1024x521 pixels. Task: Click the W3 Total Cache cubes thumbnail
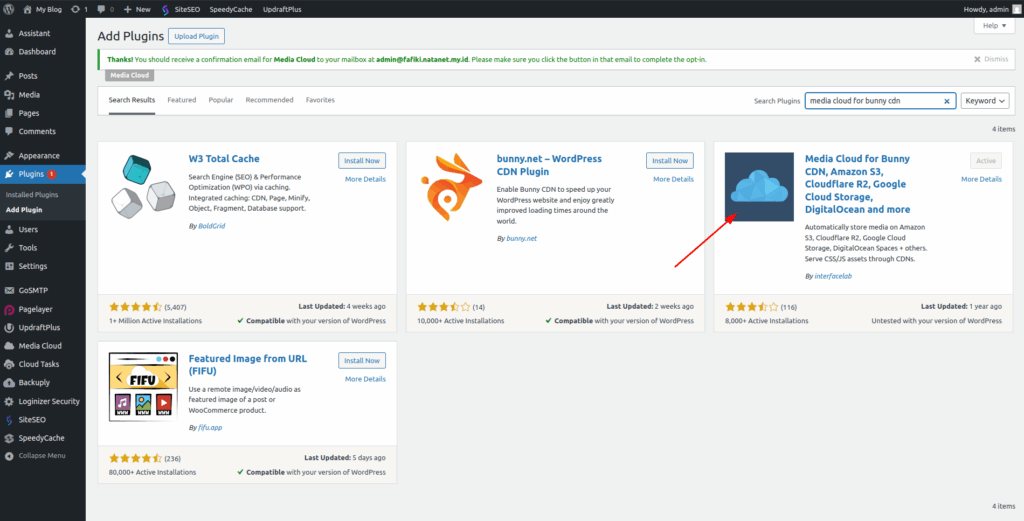pos(144,187)
